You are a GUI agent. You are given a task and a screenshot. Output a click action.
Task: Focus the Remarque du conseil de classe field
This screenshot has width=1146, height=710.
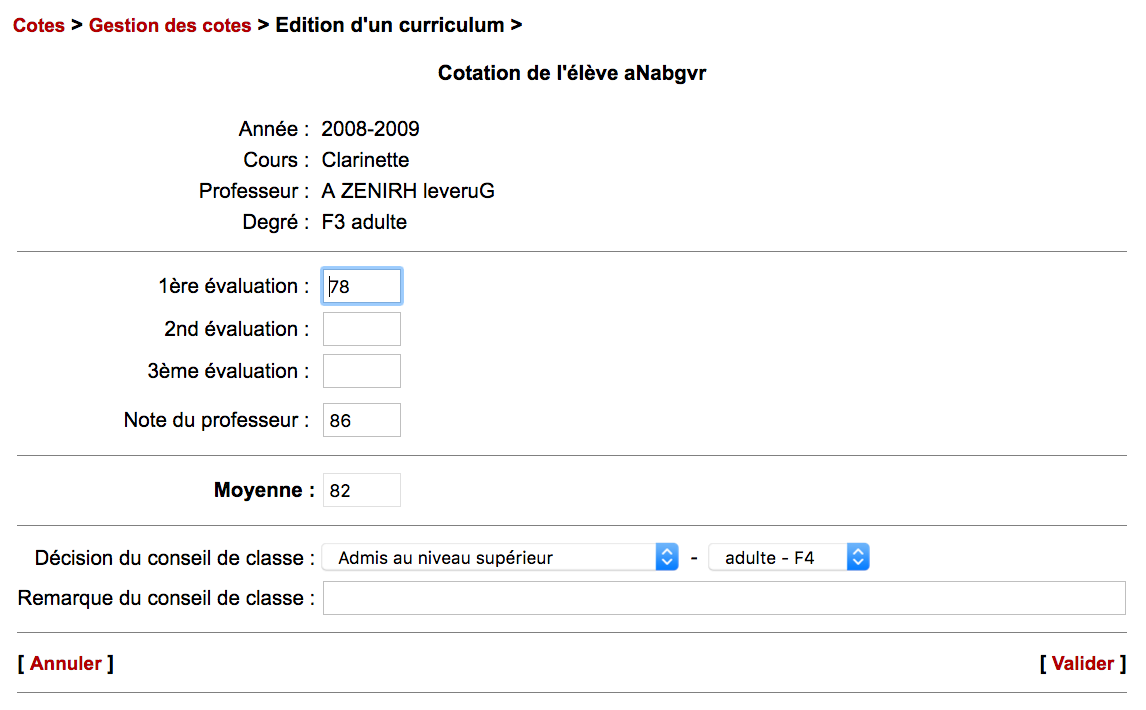coord(724,598)
